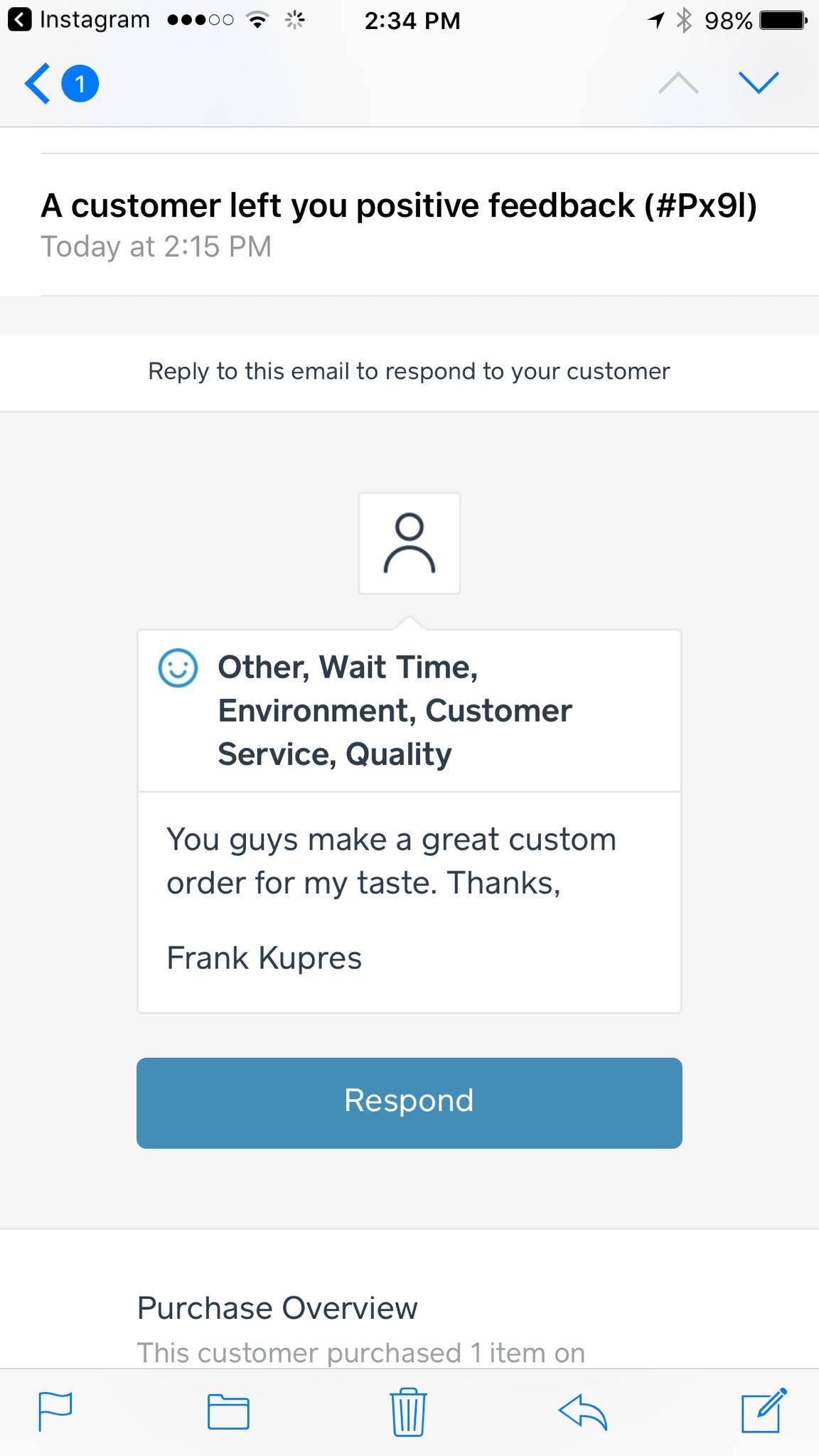819x1456 pixels.
Task: Move message using folder icon
Action: coord(228,1411)
